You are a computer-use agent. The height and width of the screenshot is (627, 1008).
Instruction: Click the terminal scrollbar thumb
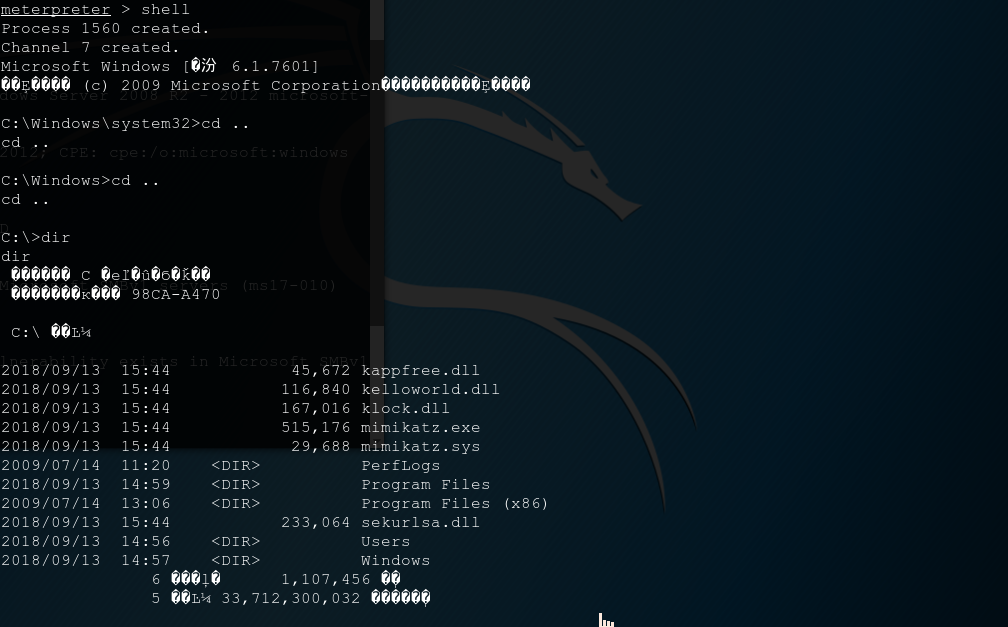[377, 183]
